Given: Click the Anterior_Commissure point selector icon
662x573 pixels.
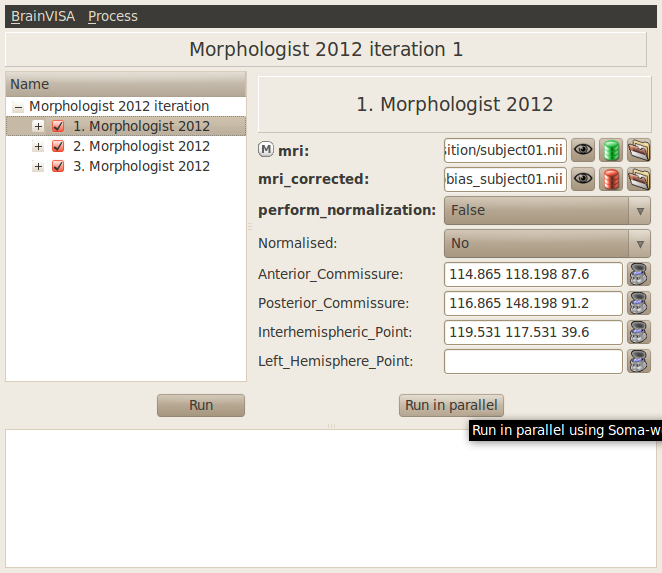Looking at the screenshot, I should tap(639, 274).
